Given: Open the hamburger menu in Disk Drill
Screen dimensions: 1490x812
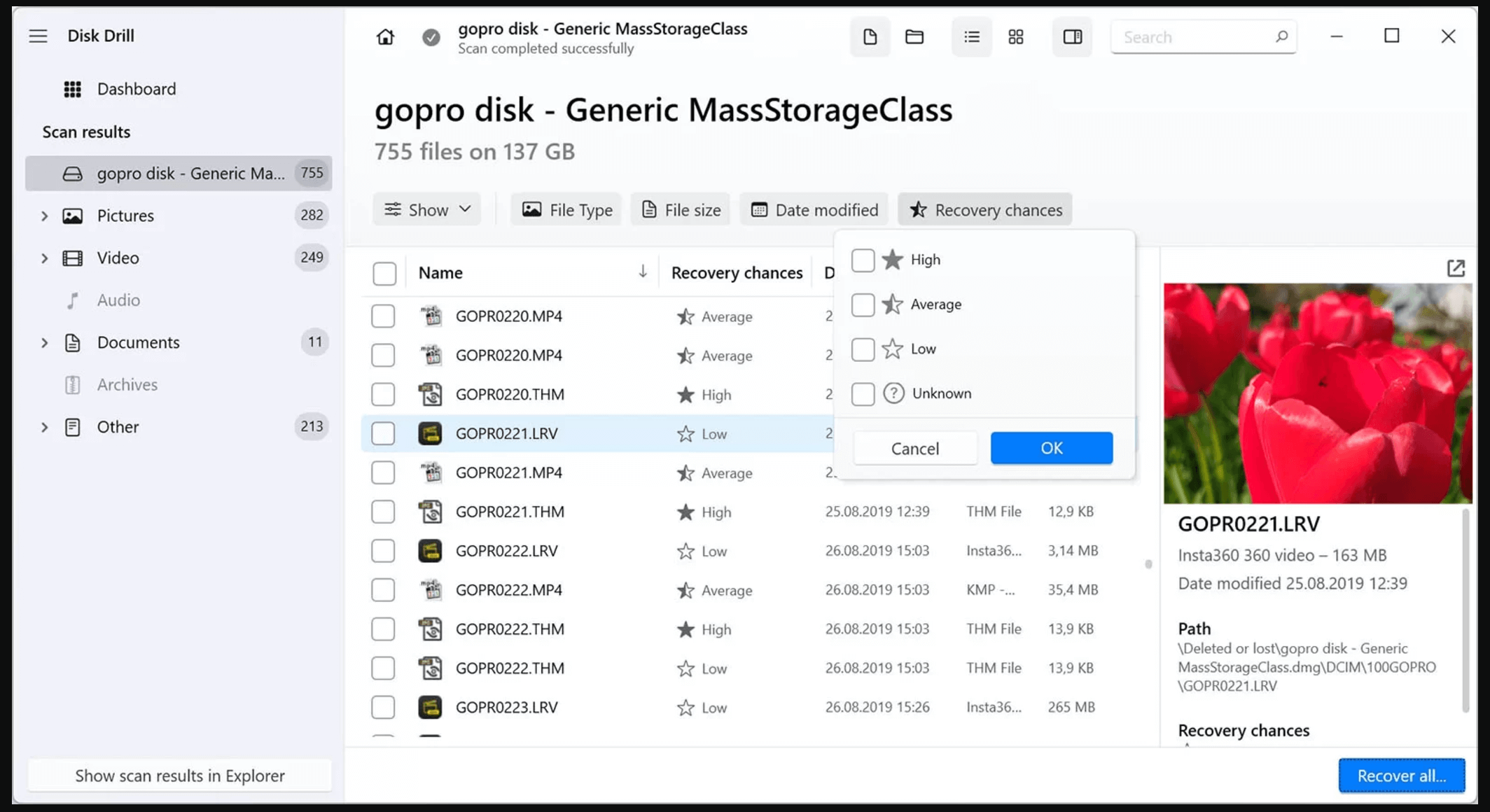Looking at the screenshot, I should (39, 36).
